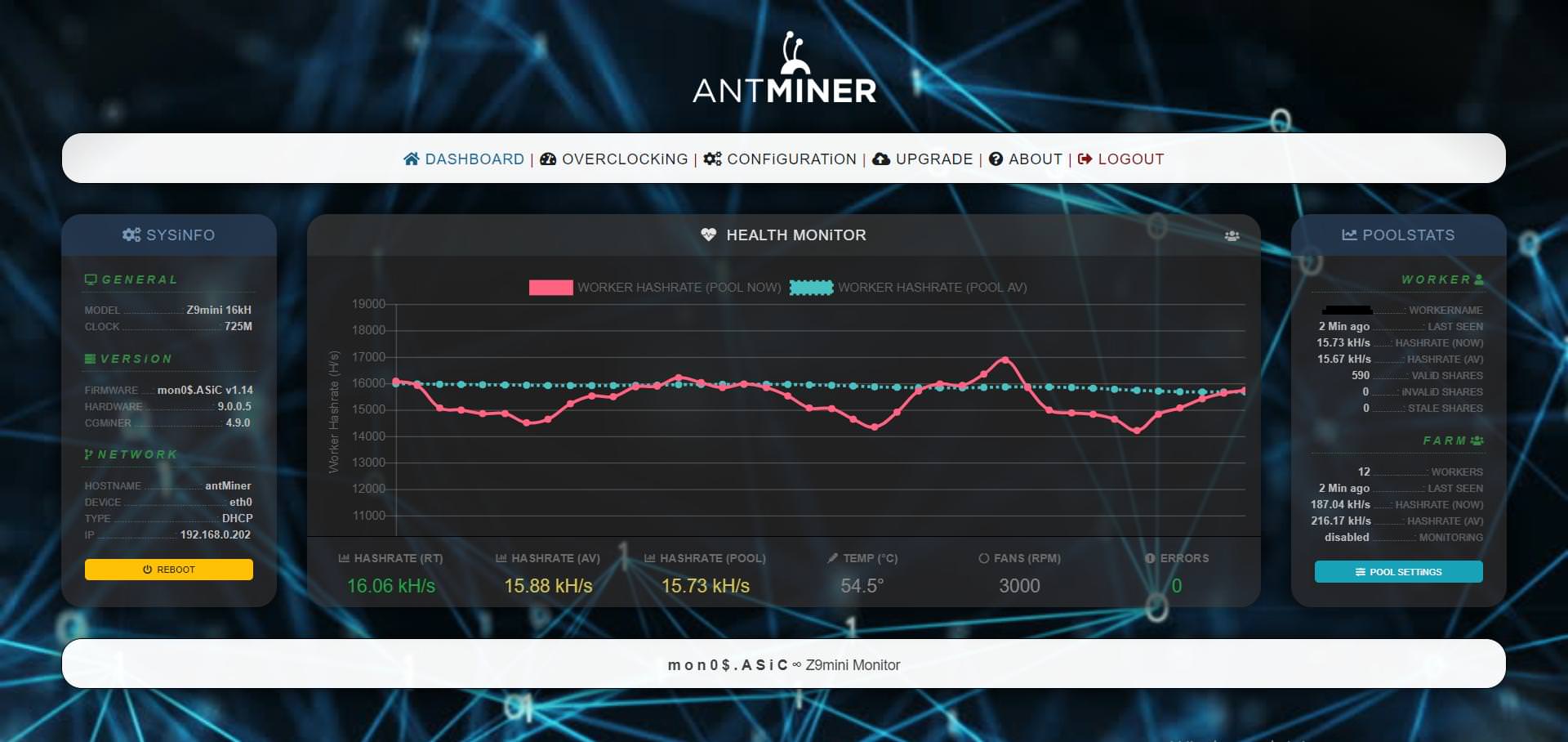Click the 725M clock value
This screenshot has height=742, width=1568.
238,326
